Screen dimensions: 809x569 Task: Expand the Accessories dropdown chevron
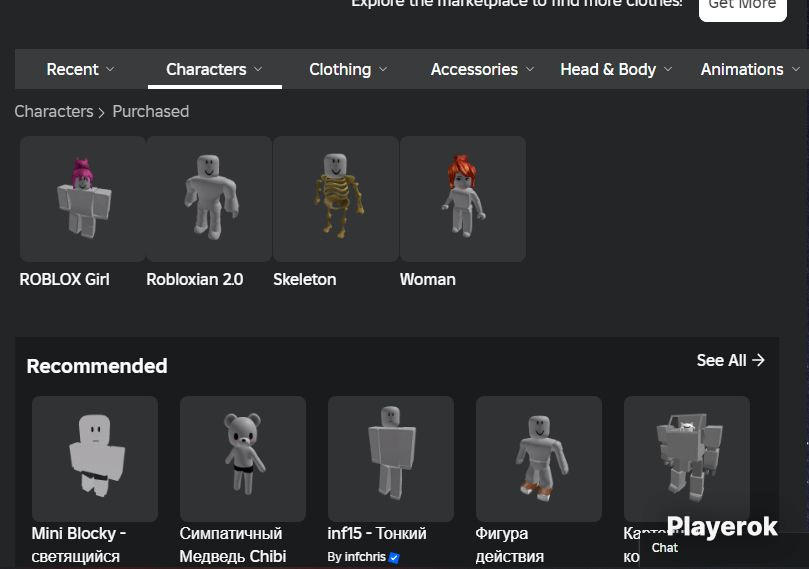pyautogui.click(x=530, y=69)
